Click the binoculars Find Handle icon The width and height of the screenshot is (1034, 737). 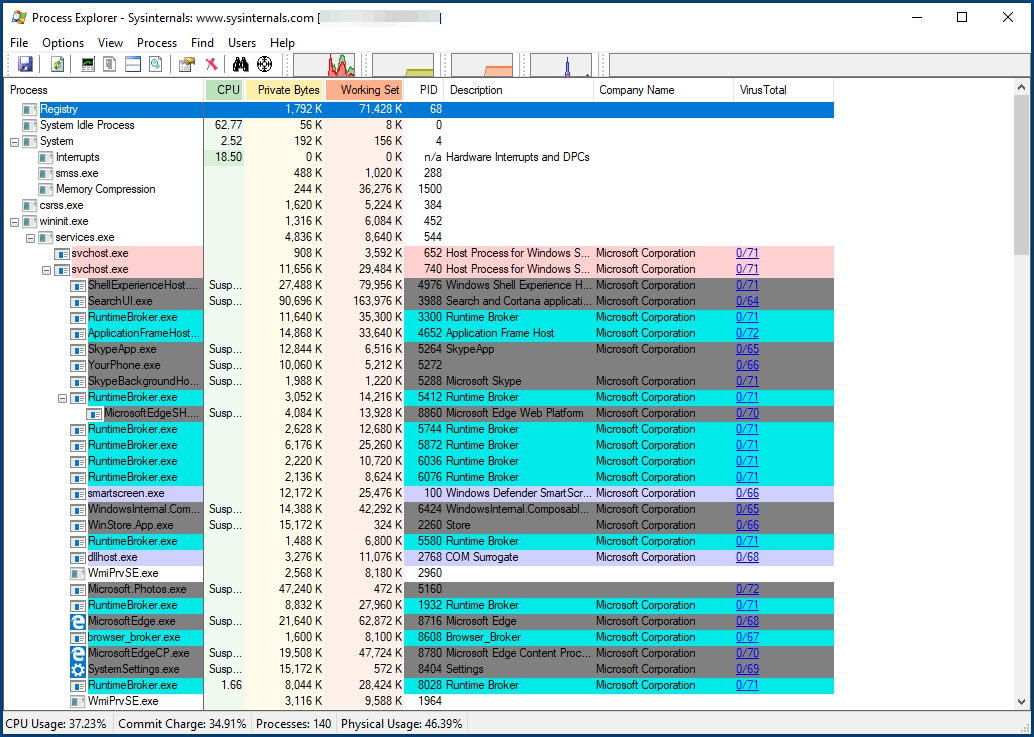click(x=240, y=64)
